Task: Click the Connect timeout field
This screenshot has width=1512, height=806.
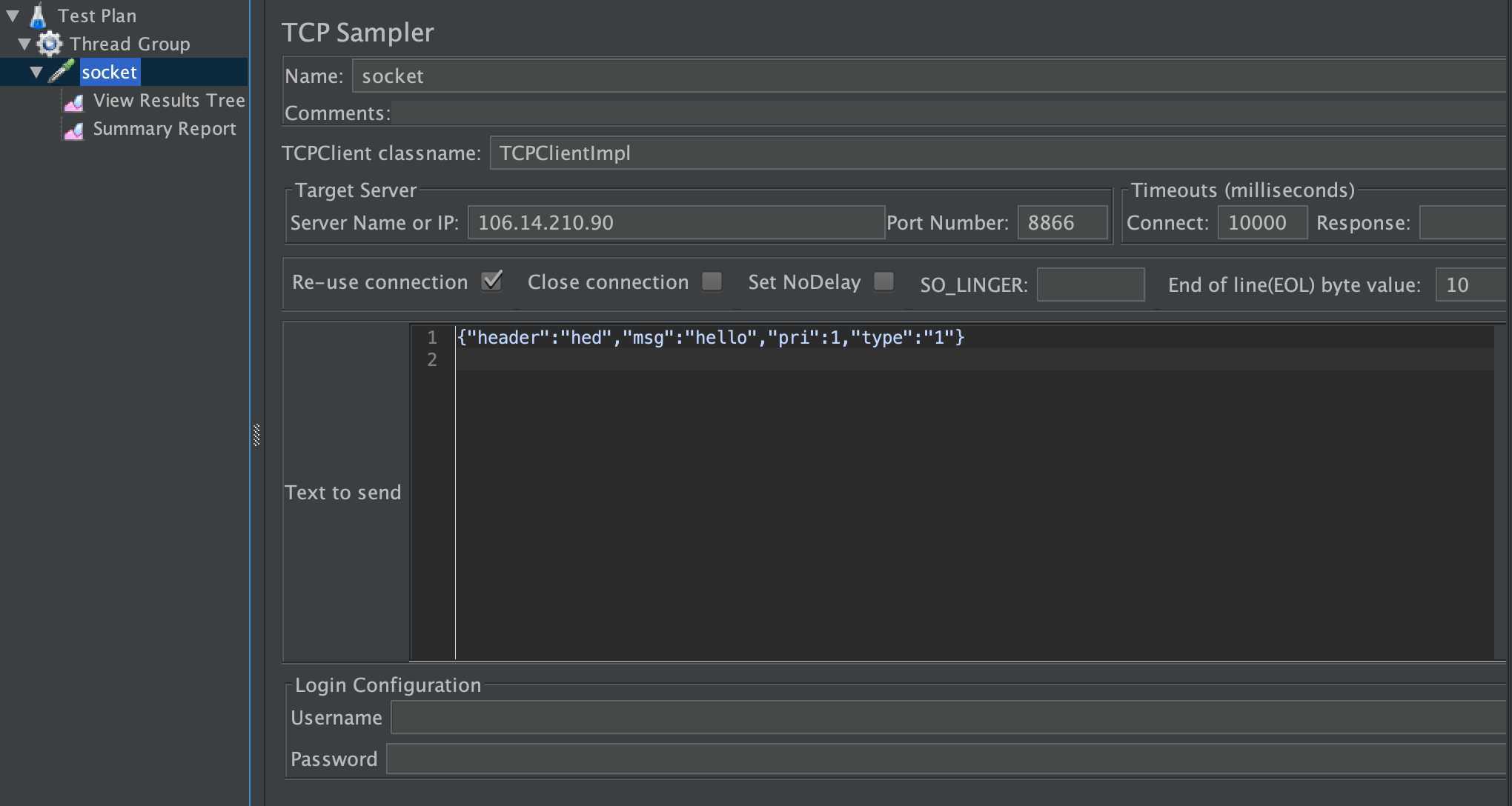Action: (1262, 222)
